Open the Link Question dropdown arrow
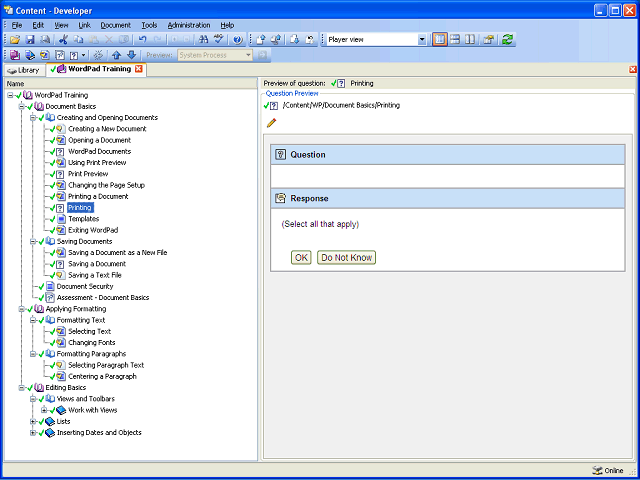 point(84,55)
